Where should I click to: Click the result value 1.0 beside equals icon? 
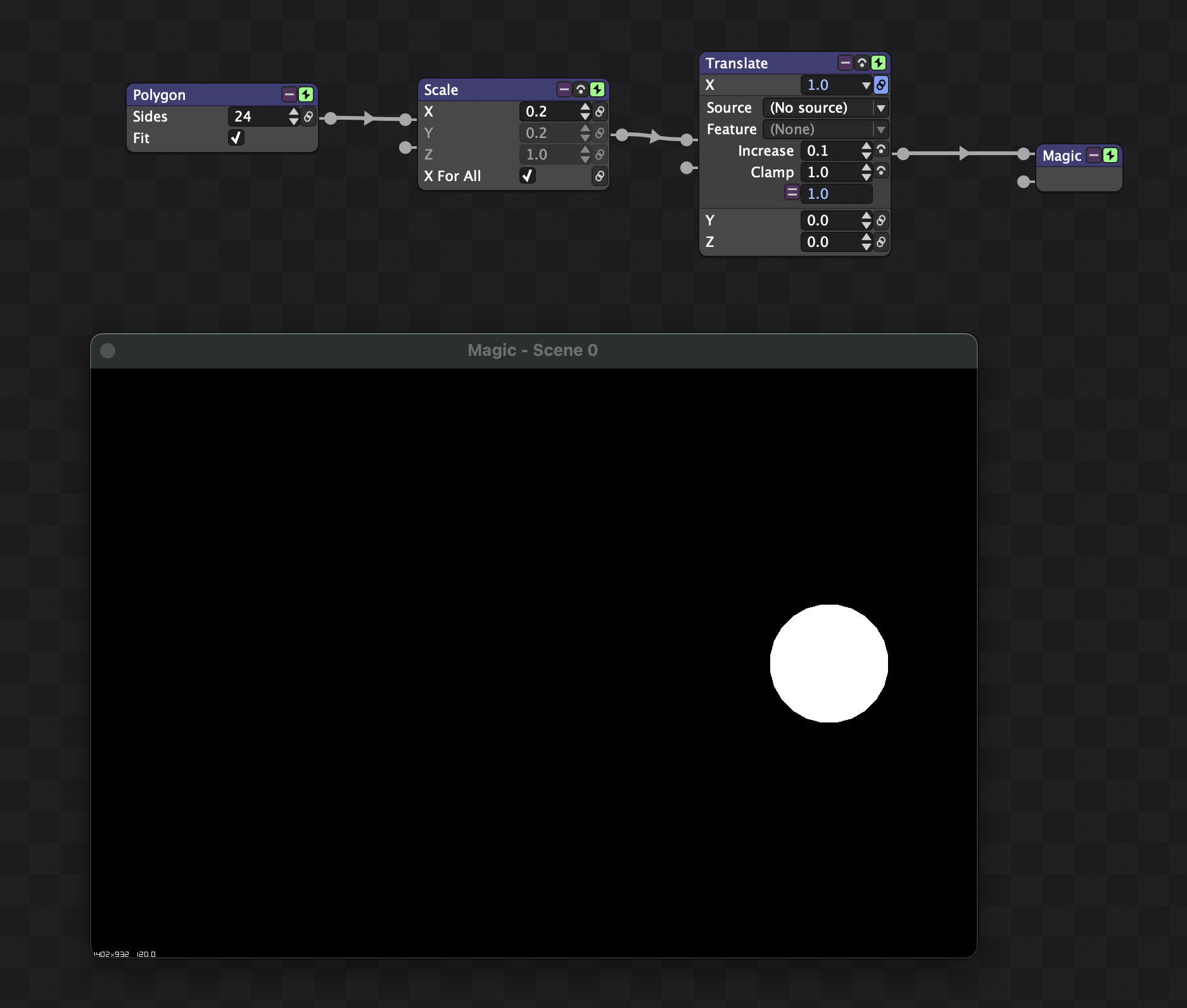pos(836,194)
